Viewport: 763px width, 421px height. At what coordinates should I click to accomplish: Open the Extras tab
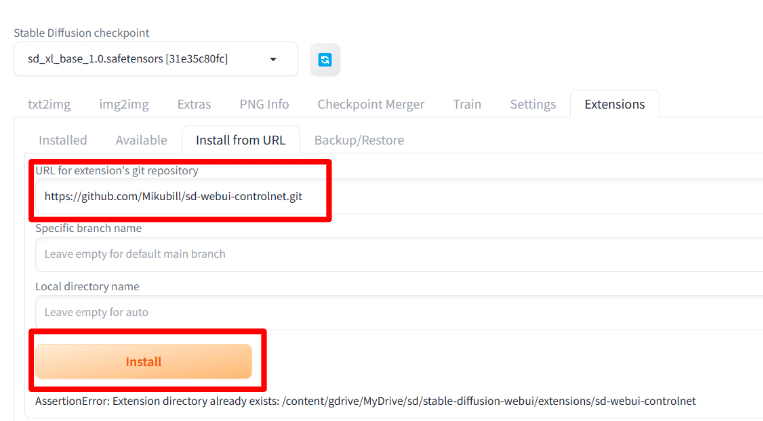point(194,104)
